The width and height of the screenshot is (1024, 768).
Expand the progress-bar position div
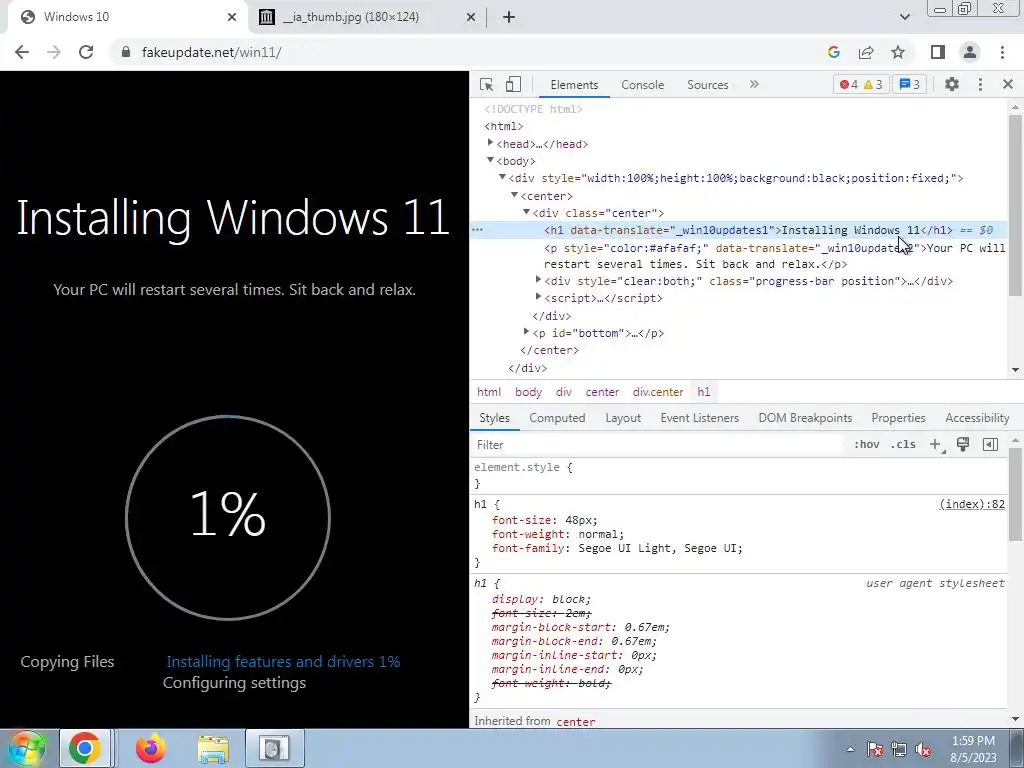(538, 280)
